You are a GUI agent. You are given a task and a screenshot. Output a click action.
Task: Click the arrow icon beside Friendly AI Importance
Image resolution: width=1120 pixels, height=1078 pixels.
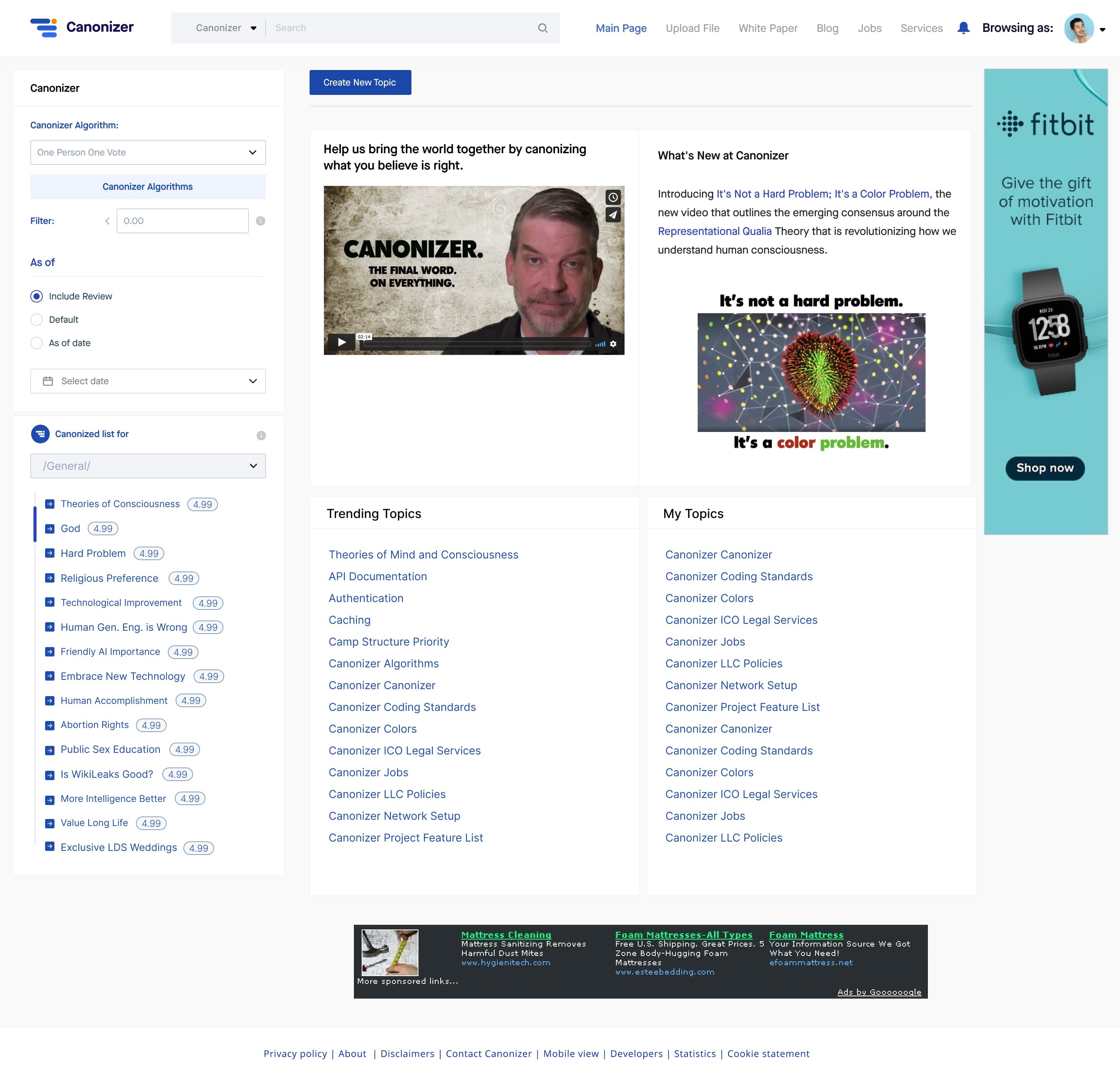[x=50, y=651]
